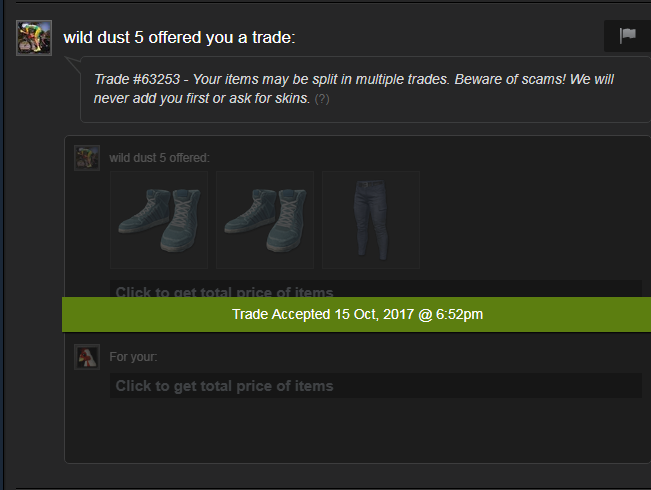This screenshot has height=490, width=651.
Task: Open wild dust 5's large avatar
Action: click(x=34, y=38)
